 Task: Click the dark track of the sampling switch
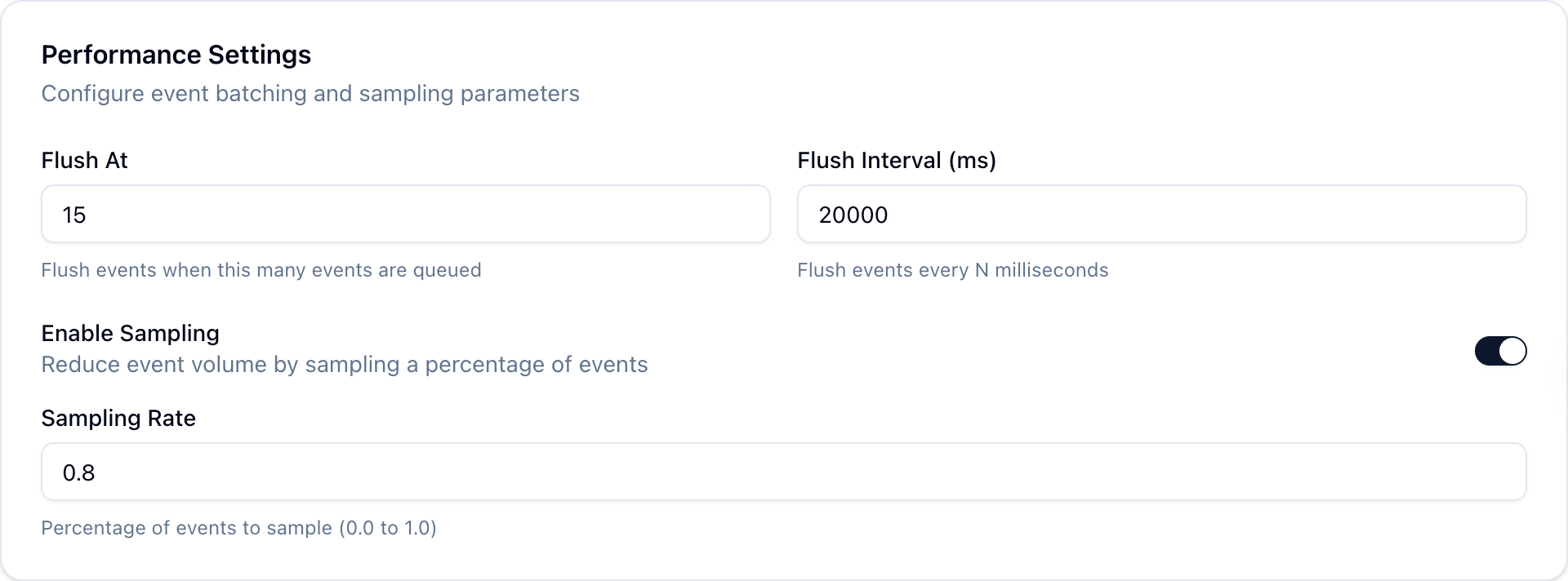1486,351
